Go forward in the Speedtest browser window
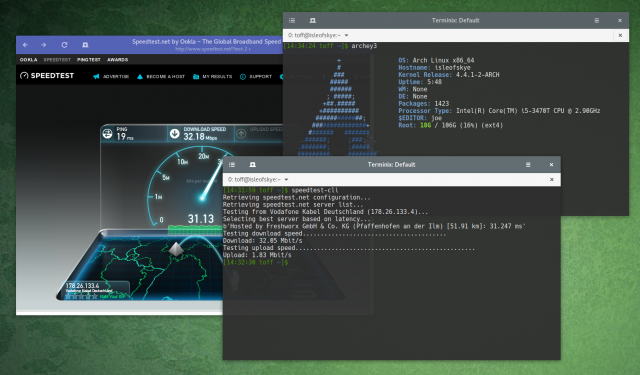Screen dimensions: 640x375 (x=43, y=45)
